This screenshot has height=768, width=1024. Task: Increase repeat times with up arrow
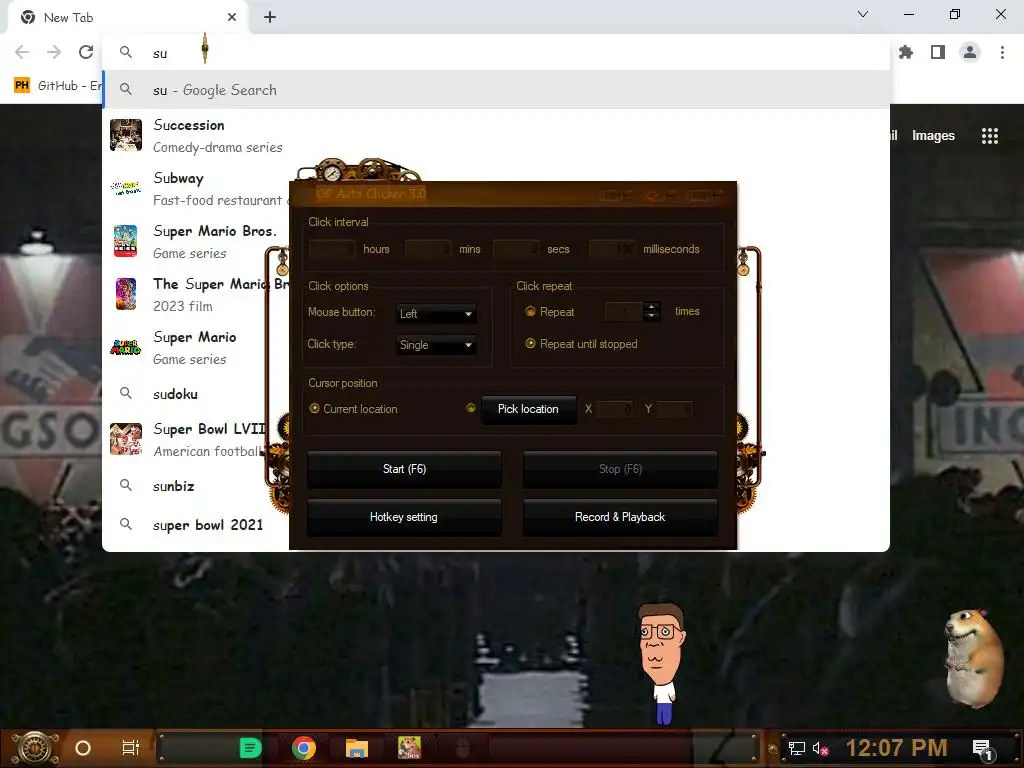click(x=651, y=307)
